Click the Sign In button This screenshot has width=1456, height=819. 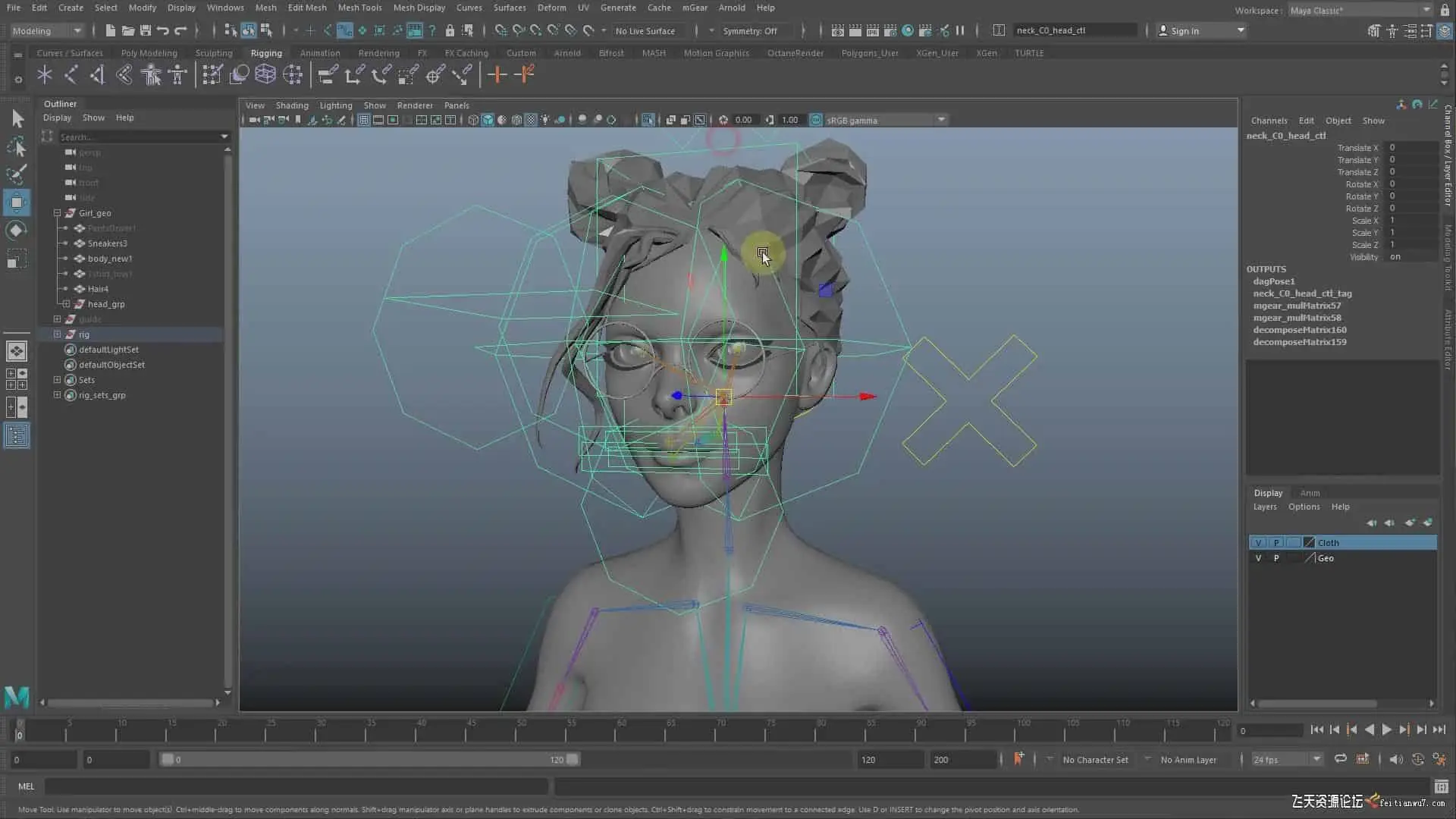tap(1185, 30)
